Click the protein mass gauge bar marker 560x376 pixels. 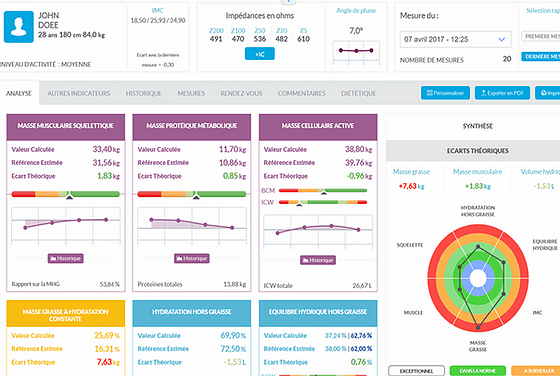(196, 196)
